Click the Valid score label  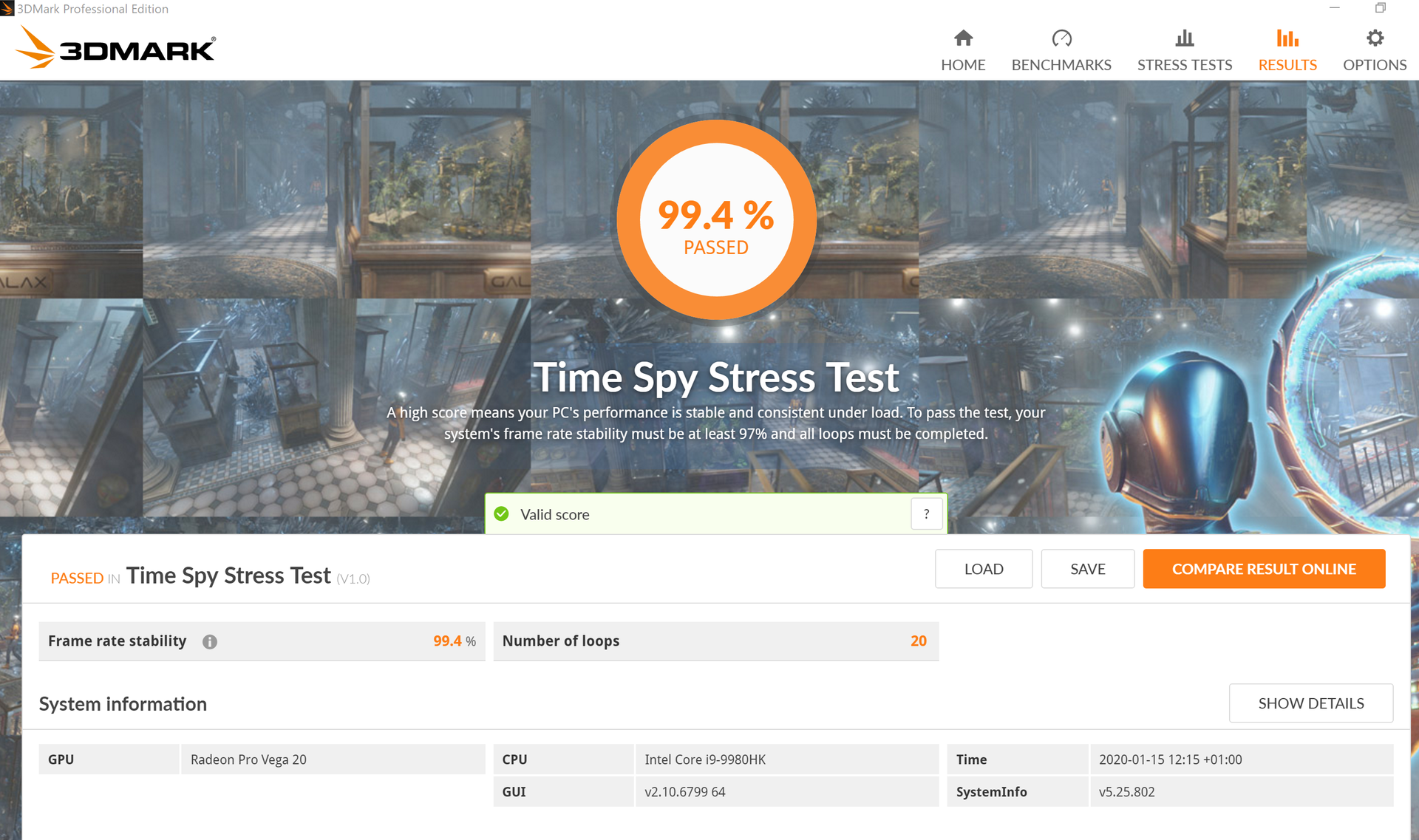click(x=555, y=515)
